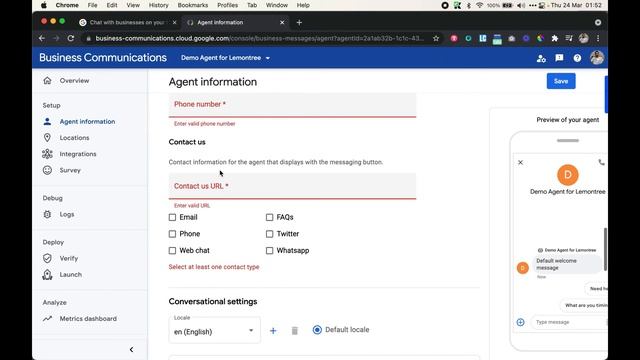This screenshot has height=360, width=640.
Task: Click the preview phone scrollbar
Action: pos(605,249)
